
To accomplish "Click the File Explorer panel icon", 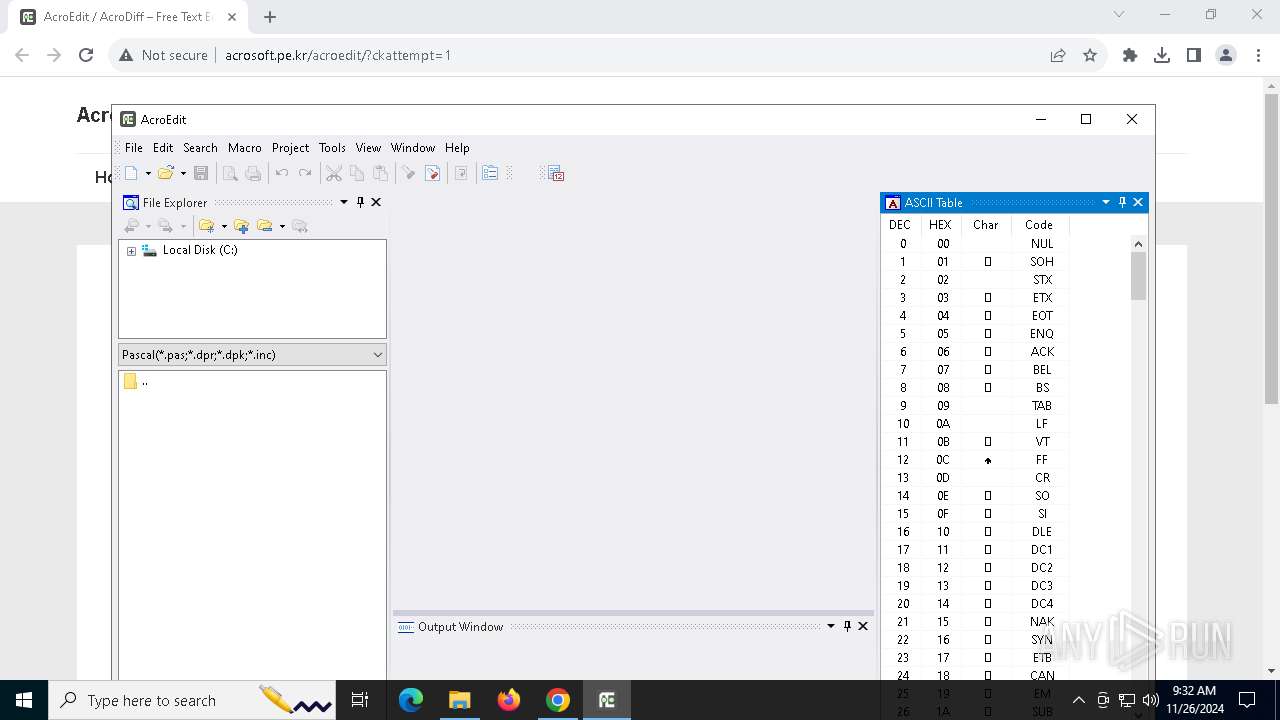I will coord(131,202).
